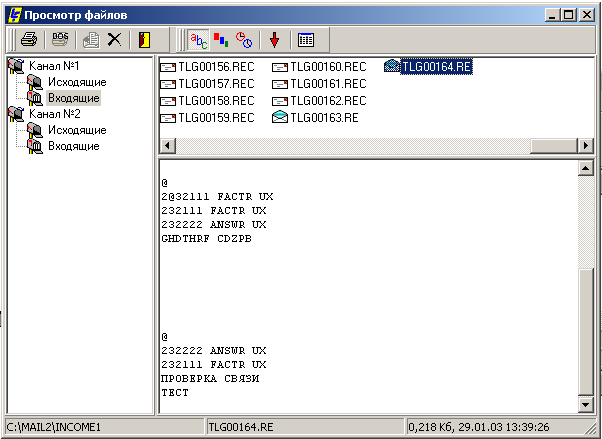Click opened envelope icon of TLG00163.RE
The image size is (602, 439).
(x=280, y=117)
